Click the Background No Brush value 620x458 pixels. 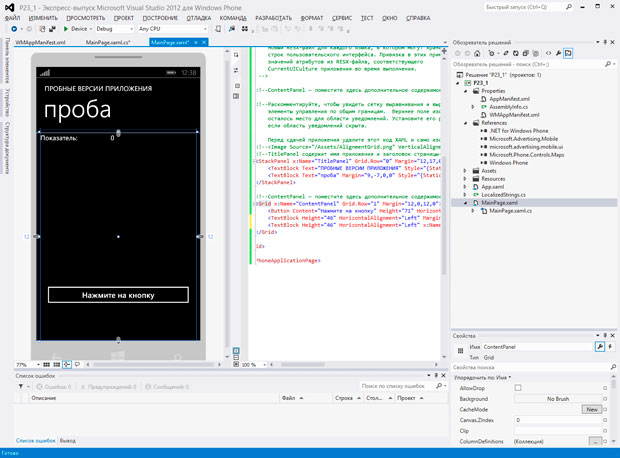pyautogui.click(x=558, y=399)
